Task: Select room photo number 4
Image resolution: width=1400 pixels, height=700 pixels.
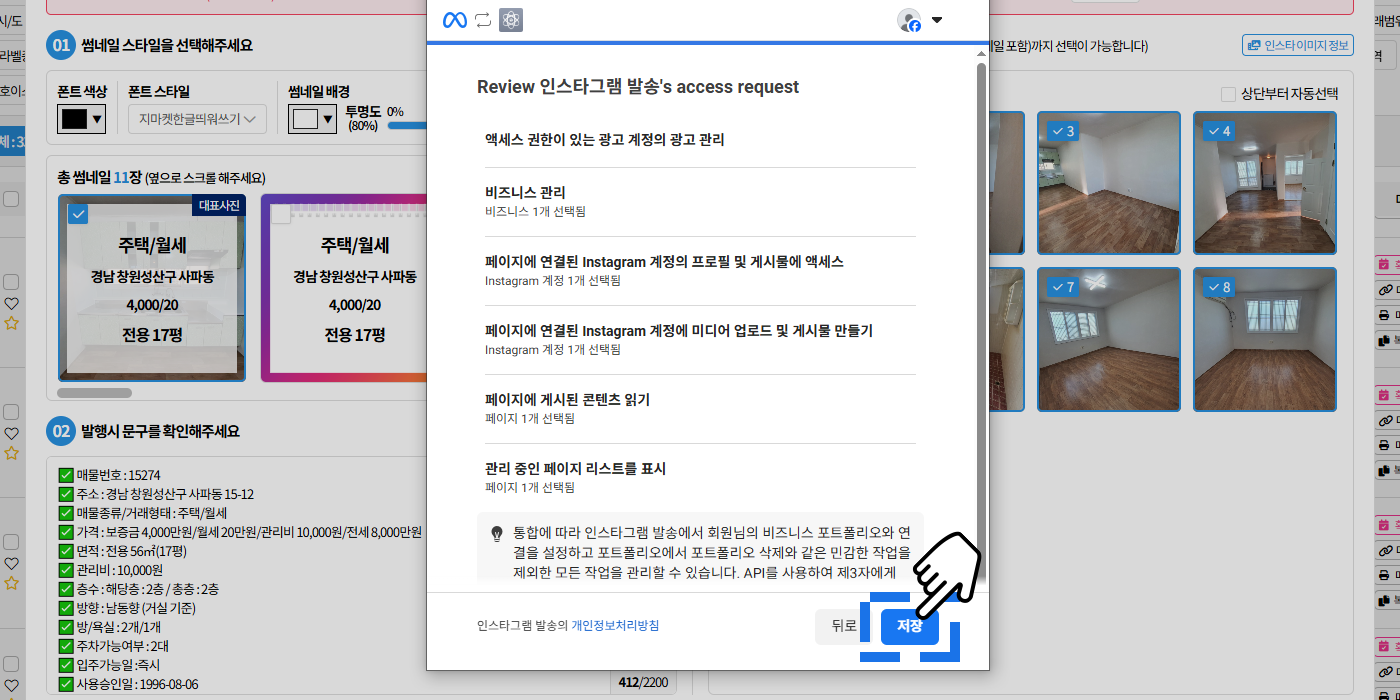Action: tap(1265, 183)
